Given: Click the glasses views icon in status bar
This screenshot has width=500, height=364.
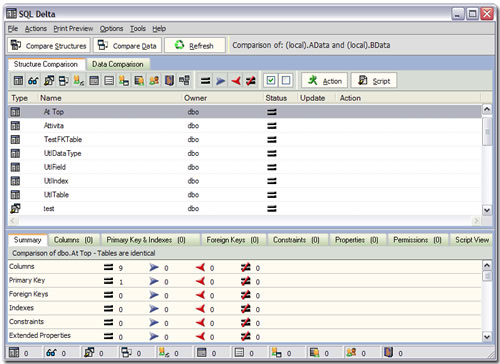Looking at the screenshot, I should (x=51, y=352).
